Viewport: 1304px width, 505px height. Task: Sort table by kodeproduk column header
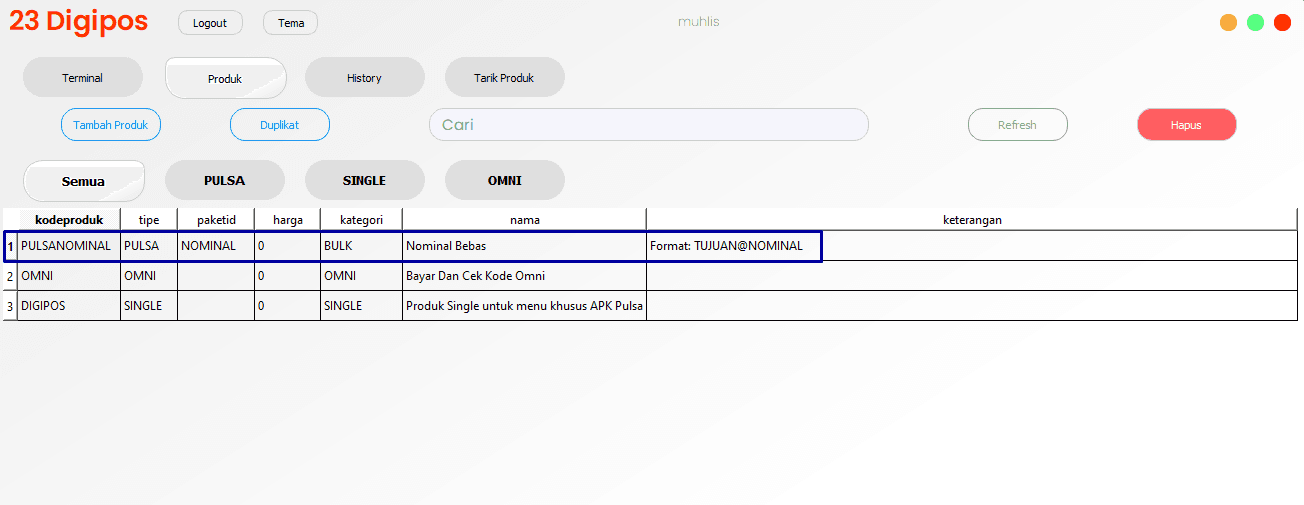(69, 220)
